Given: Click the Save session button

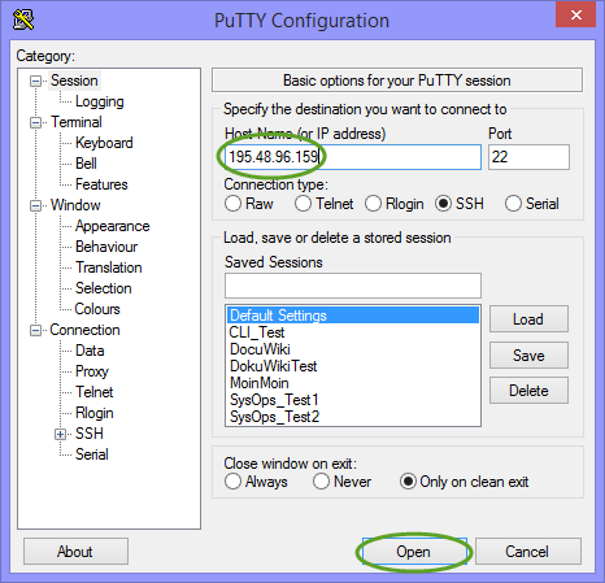Looking at the screenshot, I should [529, 355].
